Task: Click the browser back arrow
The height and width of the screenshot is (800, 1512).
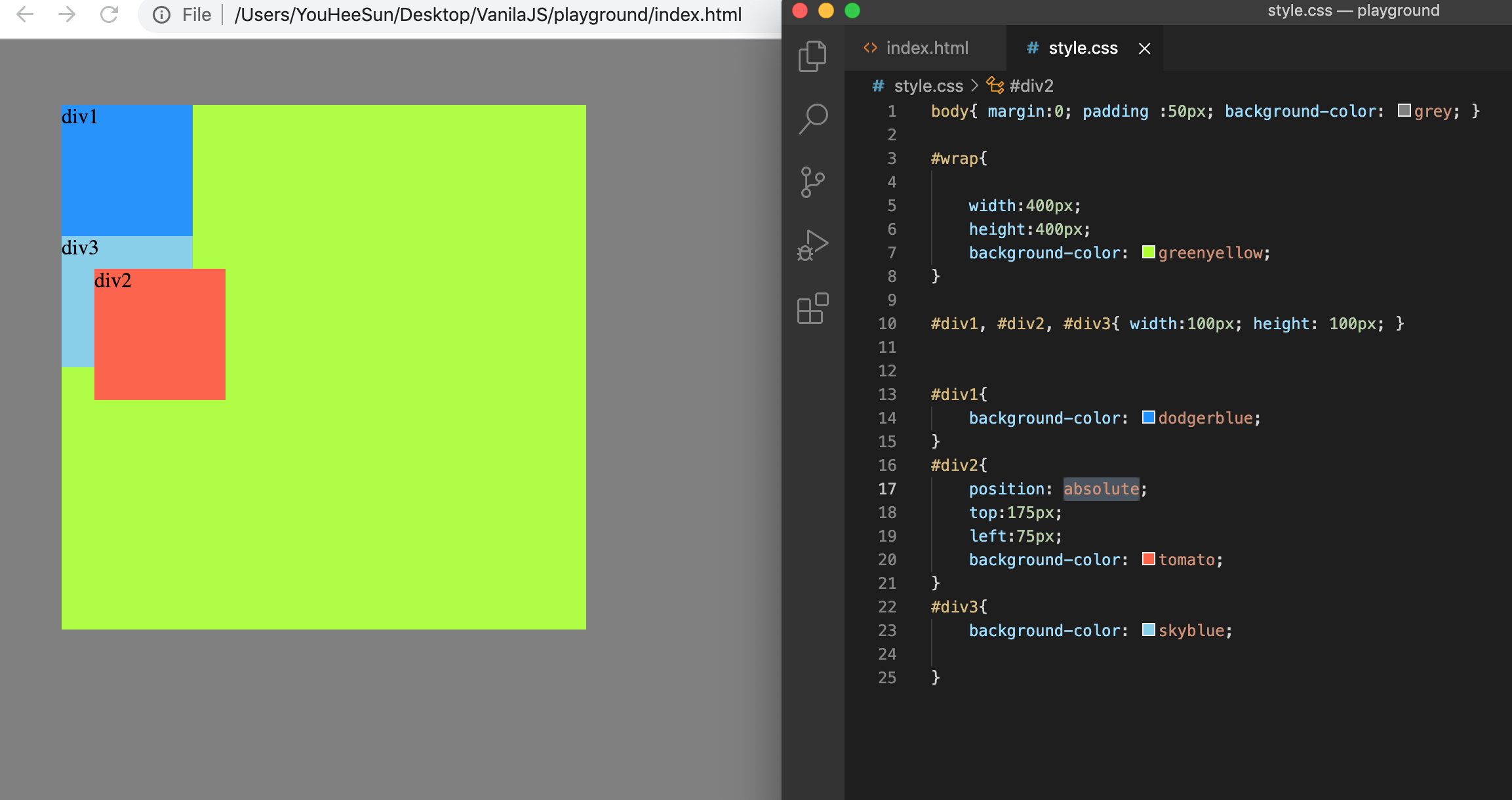Action: 25,14
